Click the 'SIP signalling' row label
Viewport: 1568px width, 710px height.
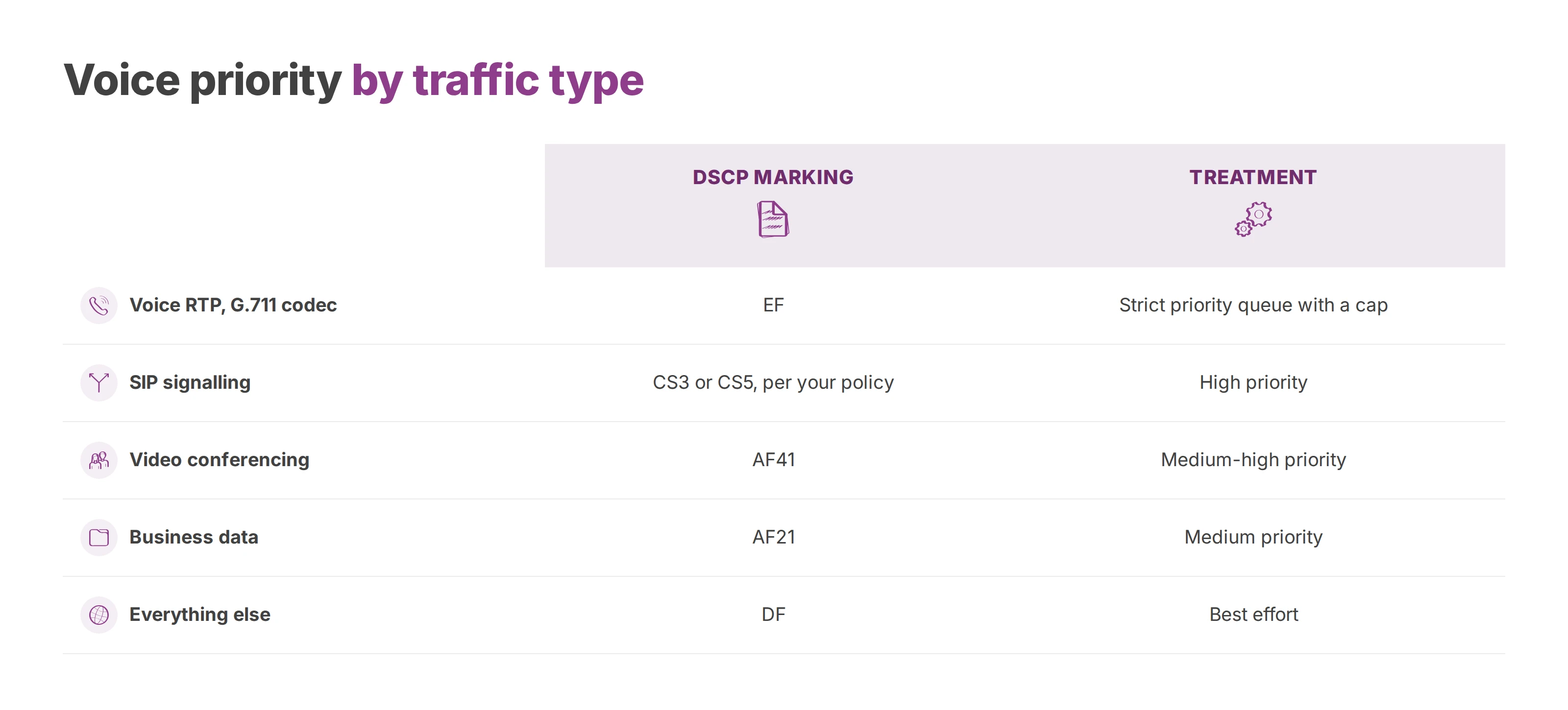pyautogui.click(x=190, y=383)
